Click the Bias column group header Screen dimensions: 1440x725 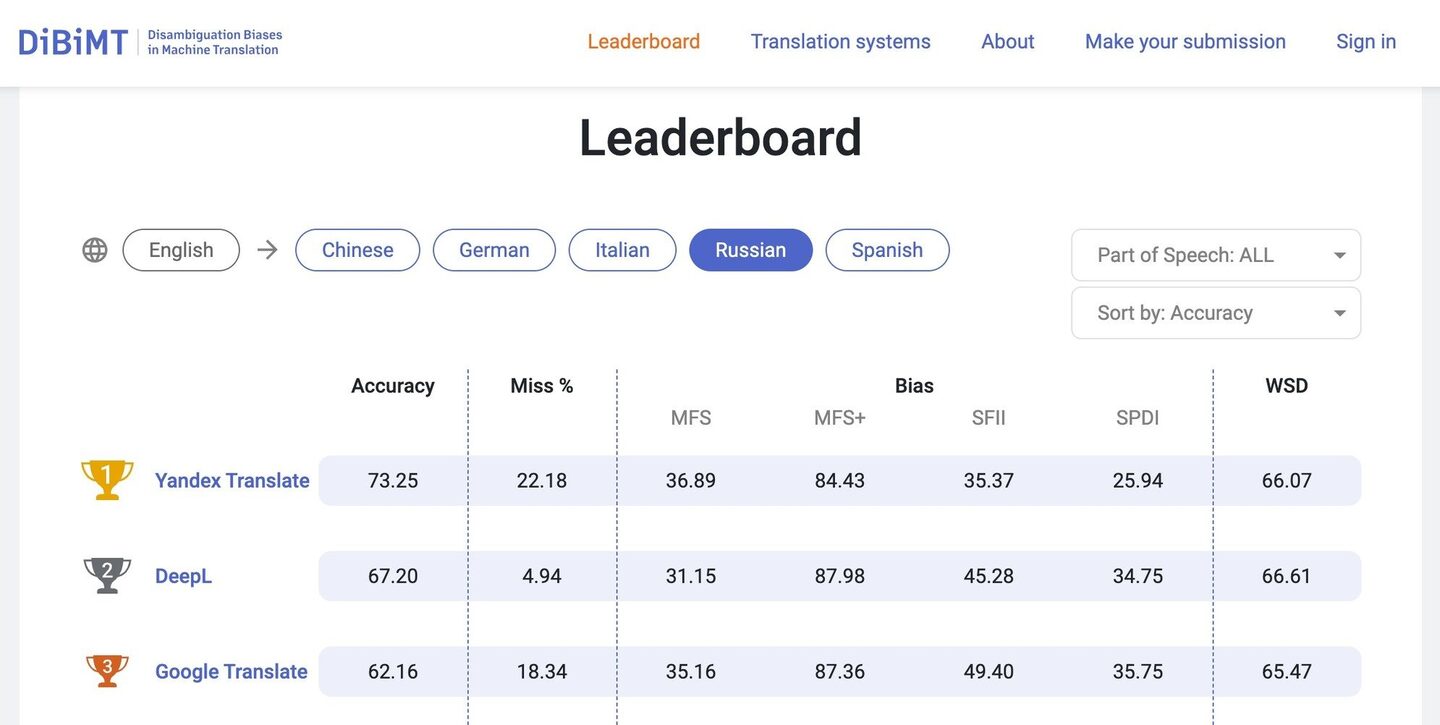point(914,386)
